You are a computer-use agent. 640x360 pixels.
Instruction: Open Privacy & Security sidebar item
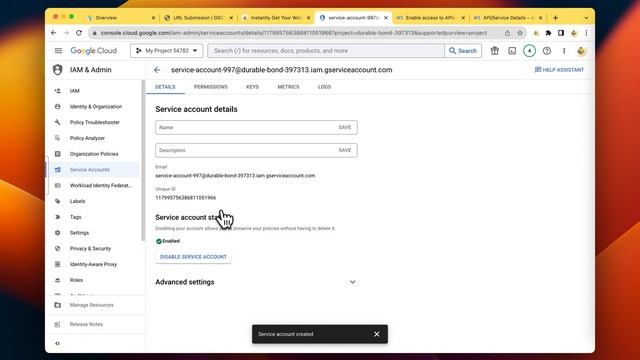point(94,249)
